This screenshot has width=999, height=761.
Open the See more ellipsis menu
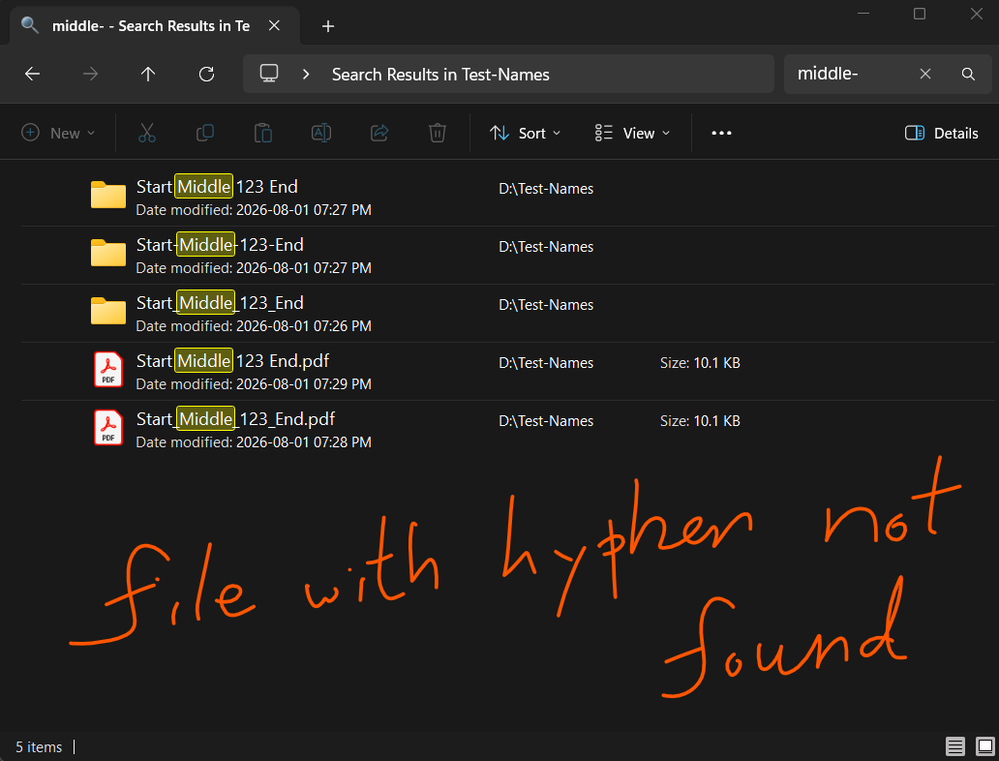coord(721,133)
